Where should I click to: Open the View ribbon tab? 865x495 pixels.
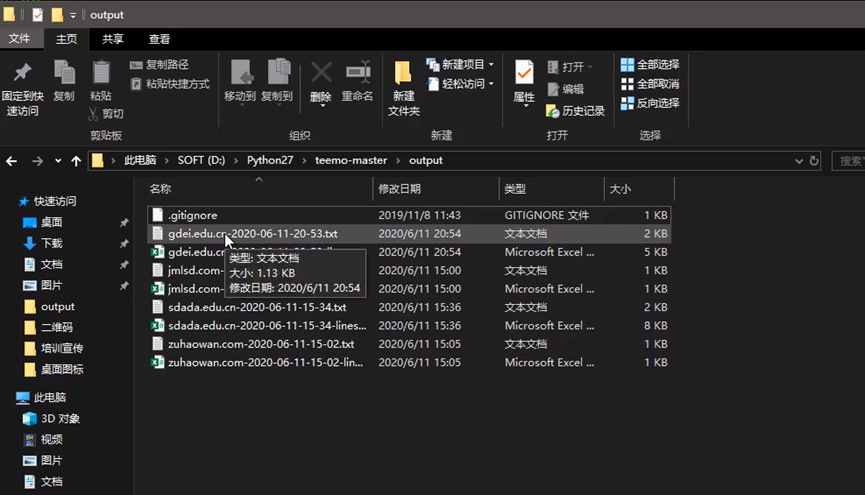coord(159,39)
